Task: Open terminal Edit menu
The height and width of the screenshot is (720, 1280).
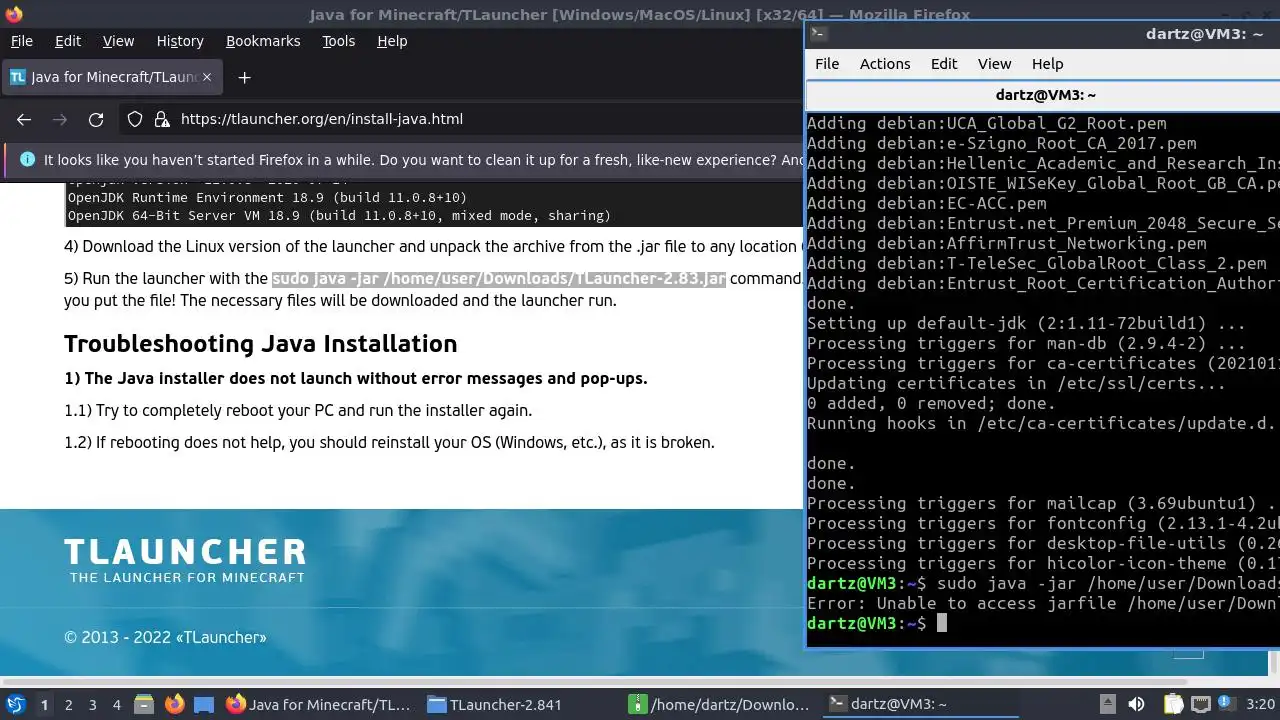Action: point(944,64)
